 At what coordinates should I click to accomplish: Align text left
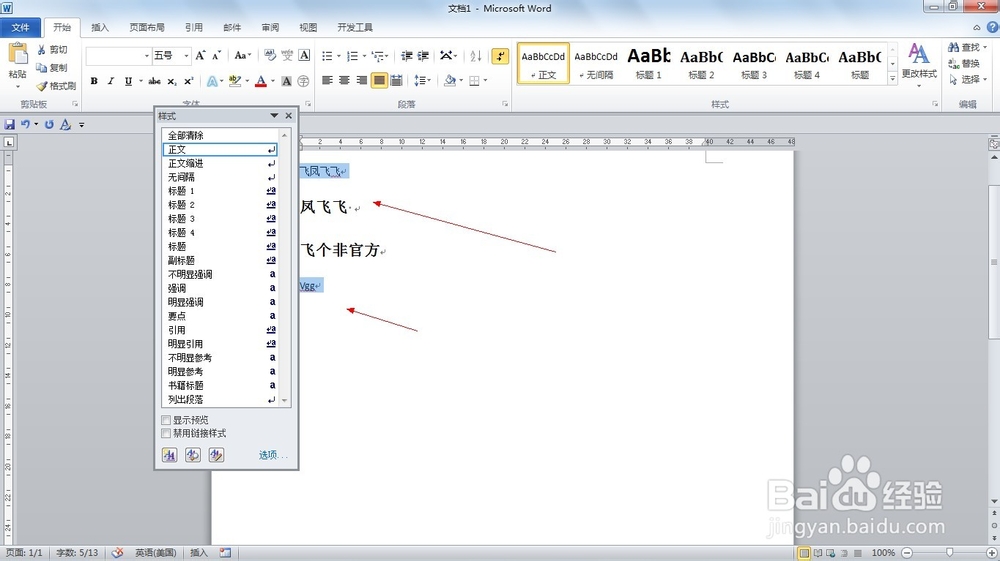click(x=327, y=80)
